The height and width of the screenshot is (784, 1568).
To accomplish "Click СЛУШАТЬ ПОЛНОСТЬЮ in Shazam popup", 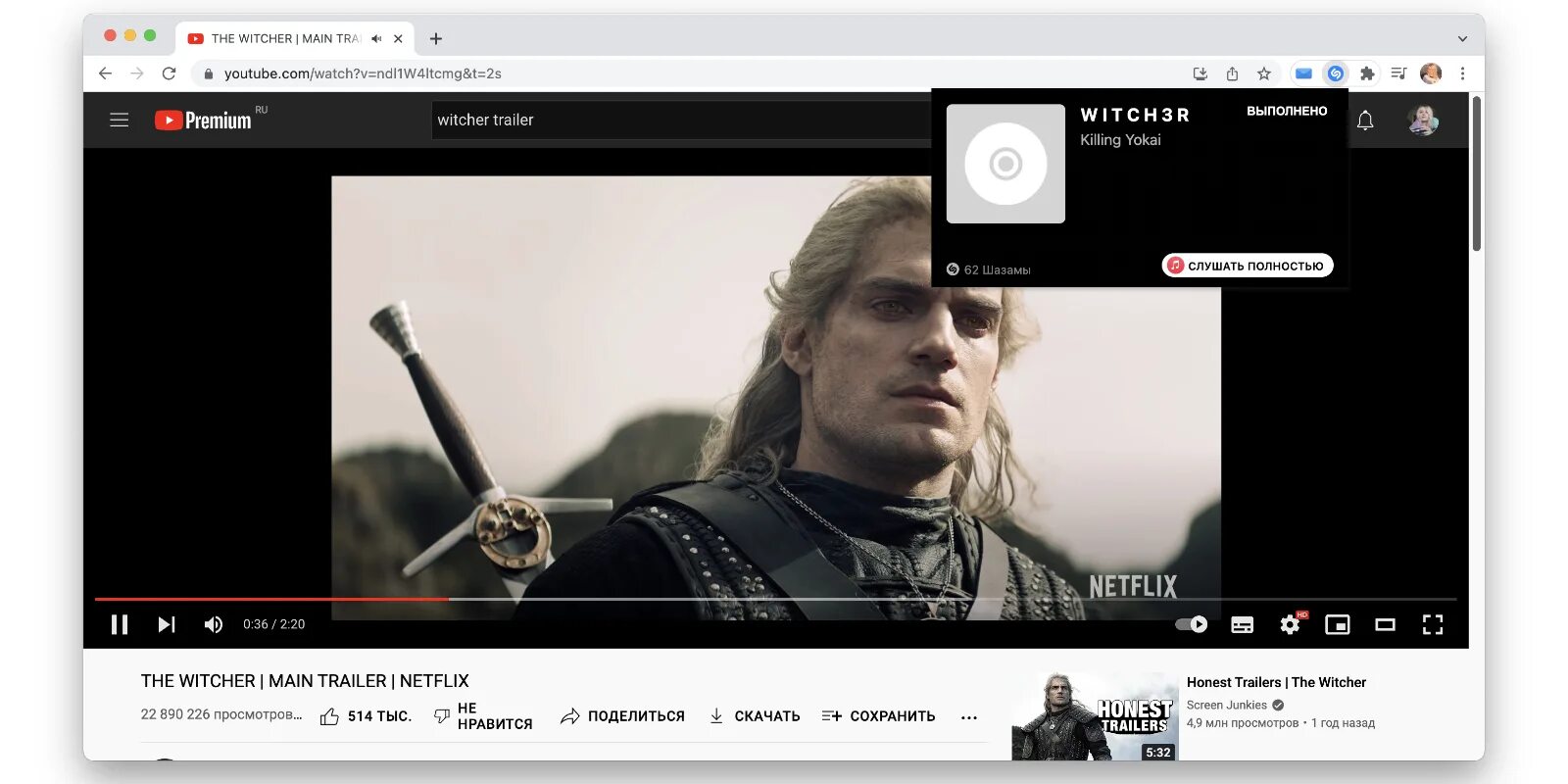I will click(x=1248, y=266).
